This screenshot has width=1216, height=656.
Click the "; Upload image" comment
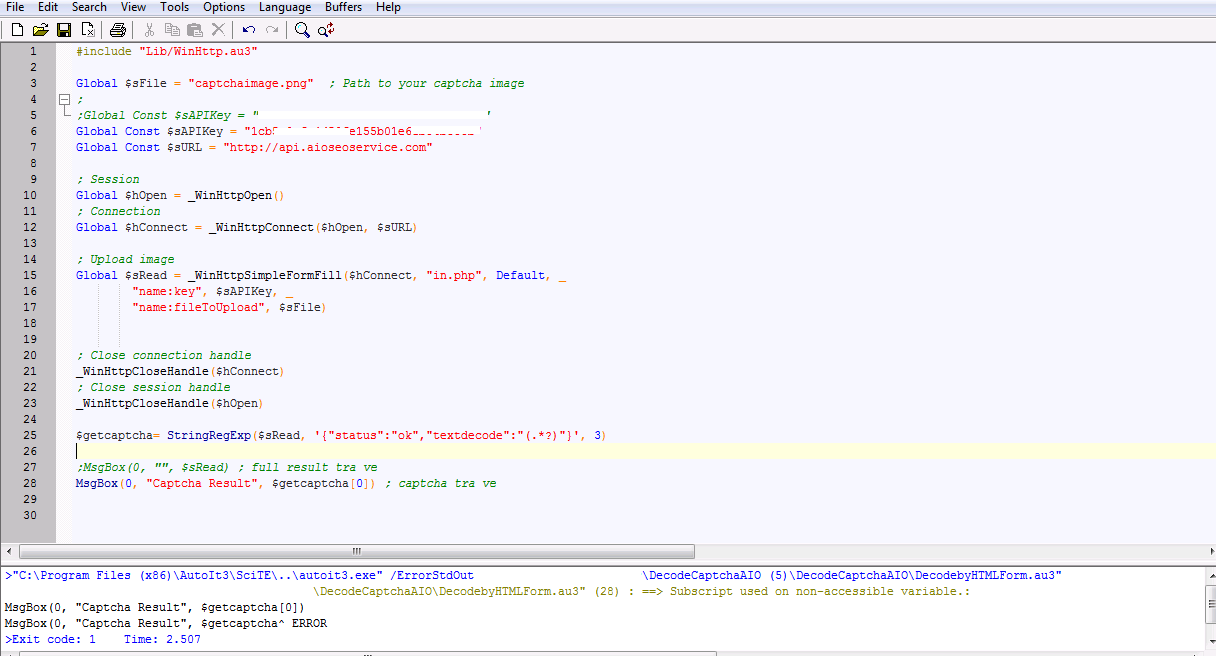(125, 259)
